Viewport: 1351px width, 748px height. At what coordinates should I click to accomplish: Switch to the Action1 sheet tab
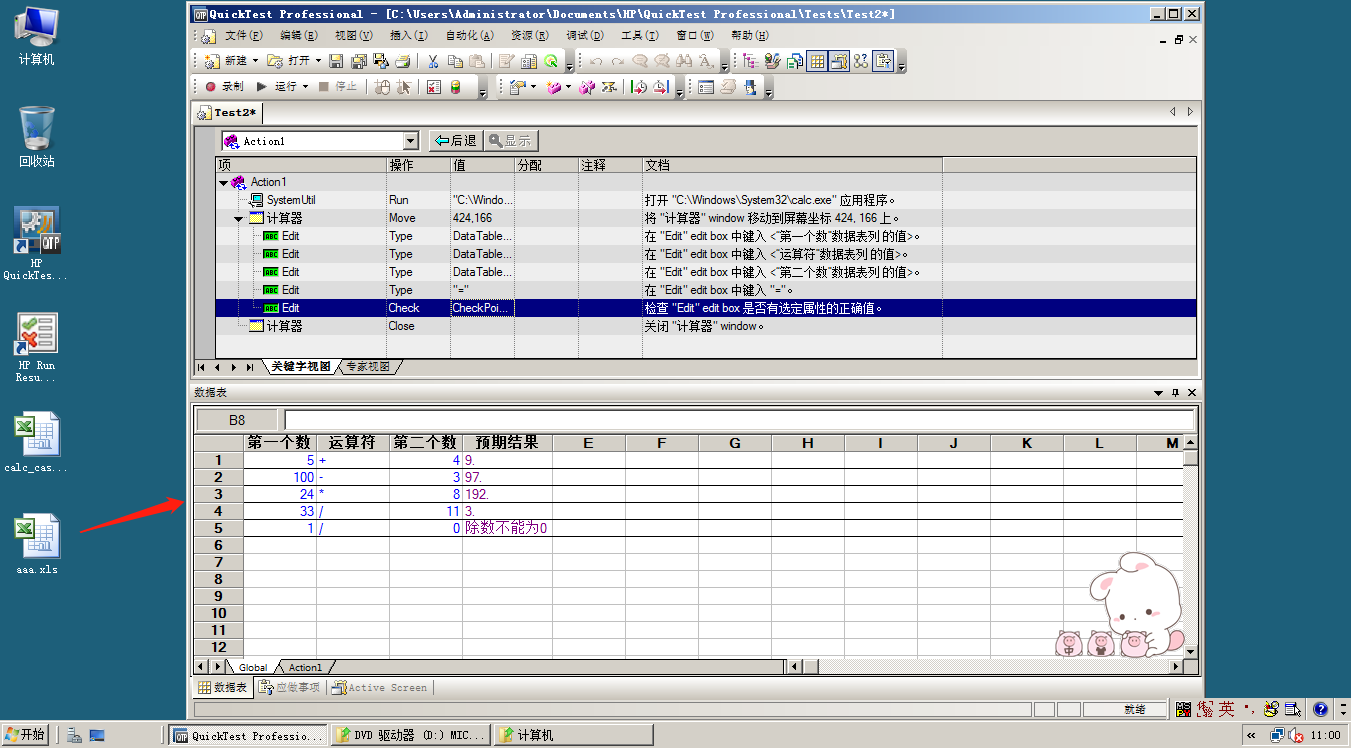click(305, 667)
